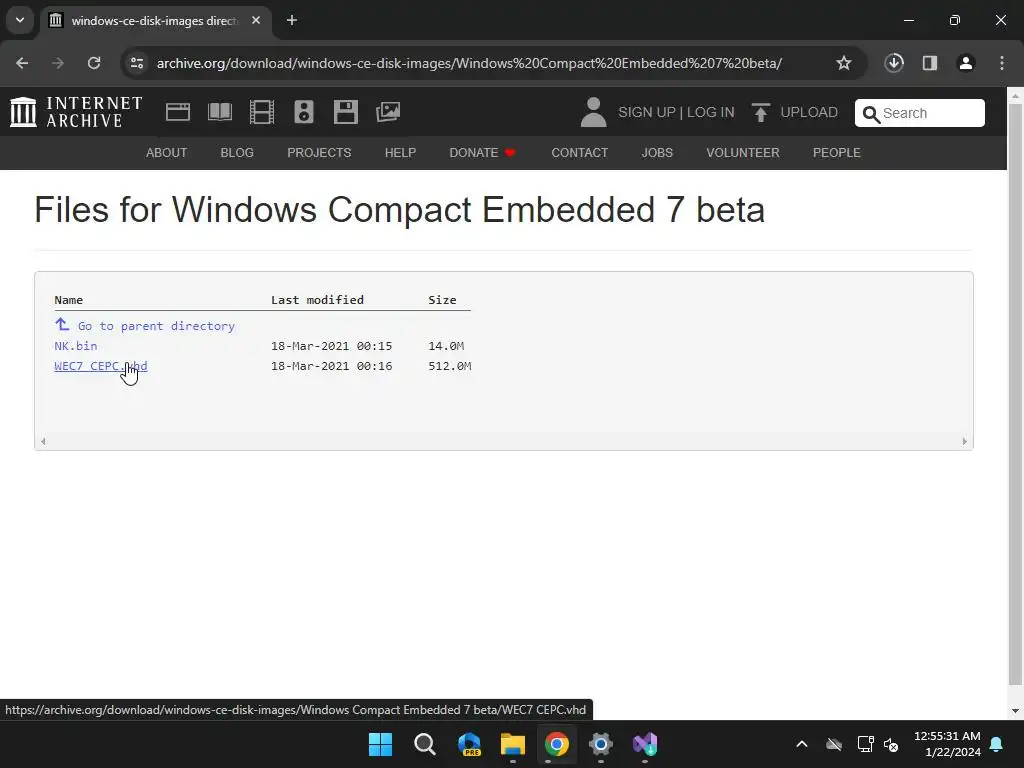Image resolution: width=1024 pixels, height=768 pixels.
Task: Click the Last modified column header
Action: pyautogui.click(x=317, y=300)
